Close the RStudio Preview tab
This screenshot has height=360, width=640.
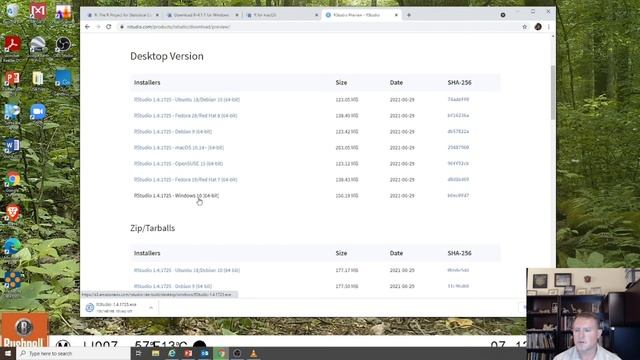point(396,15)
